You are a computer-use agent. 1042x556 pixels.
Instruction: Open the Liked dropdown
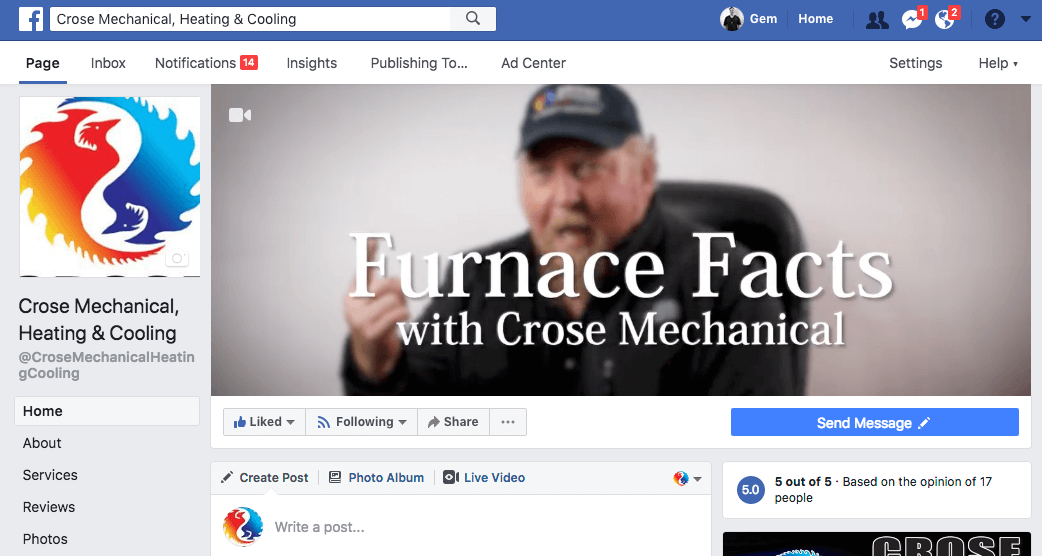click(x=264, y=422)
